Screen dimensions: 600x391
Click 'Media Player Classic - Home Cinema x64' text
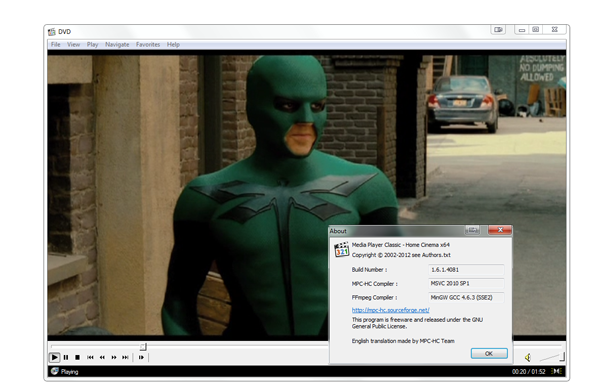pos(401,245)
